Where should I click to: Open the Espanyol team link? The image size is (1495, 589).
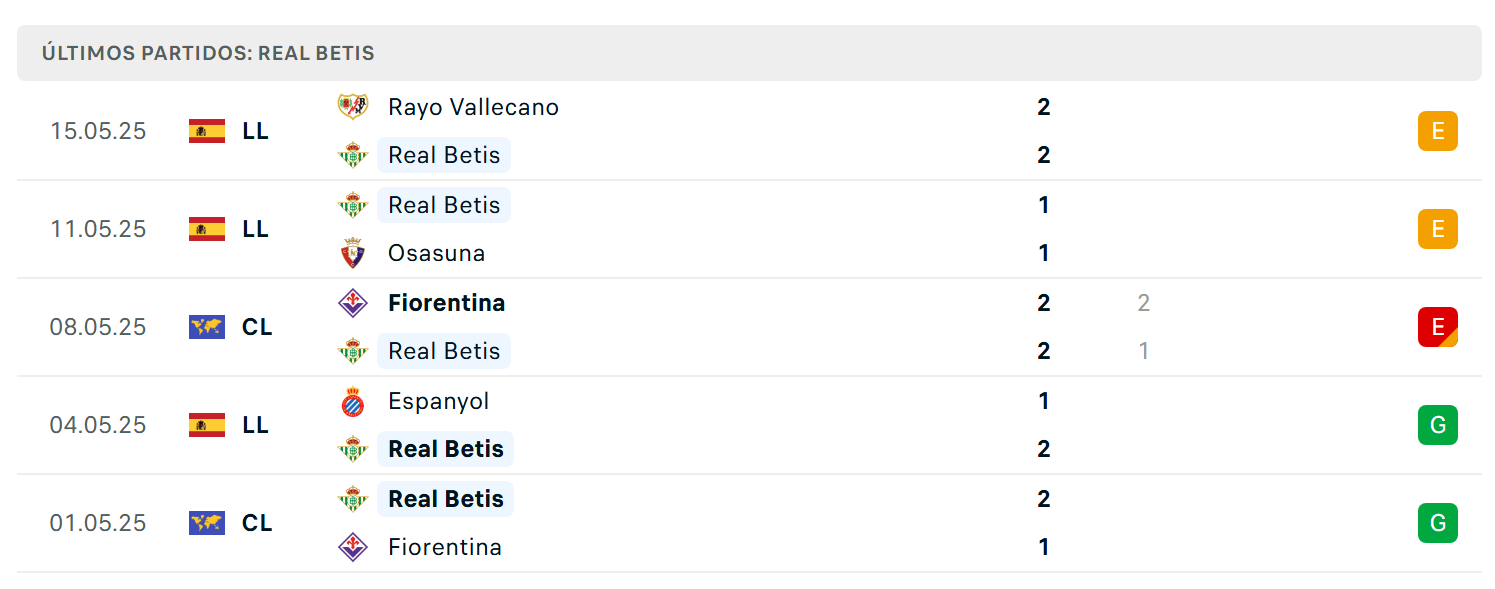439,401
